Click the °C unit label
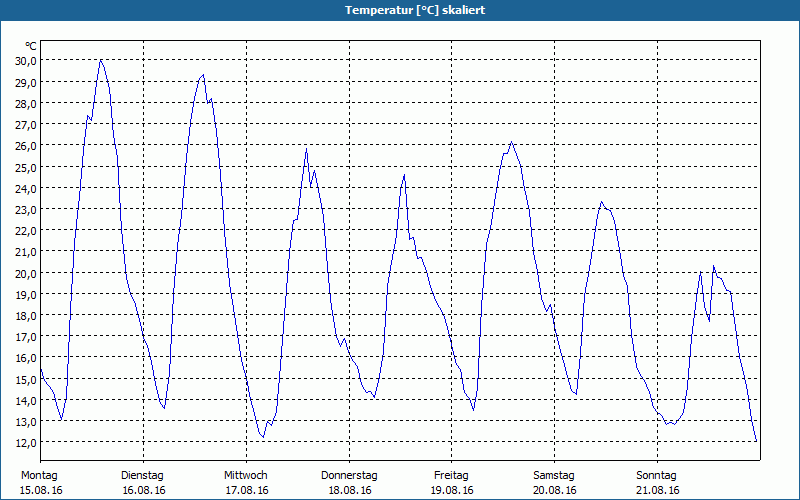Image resolution: width=800 pixels, height=500 pixels. coord(31,46)
